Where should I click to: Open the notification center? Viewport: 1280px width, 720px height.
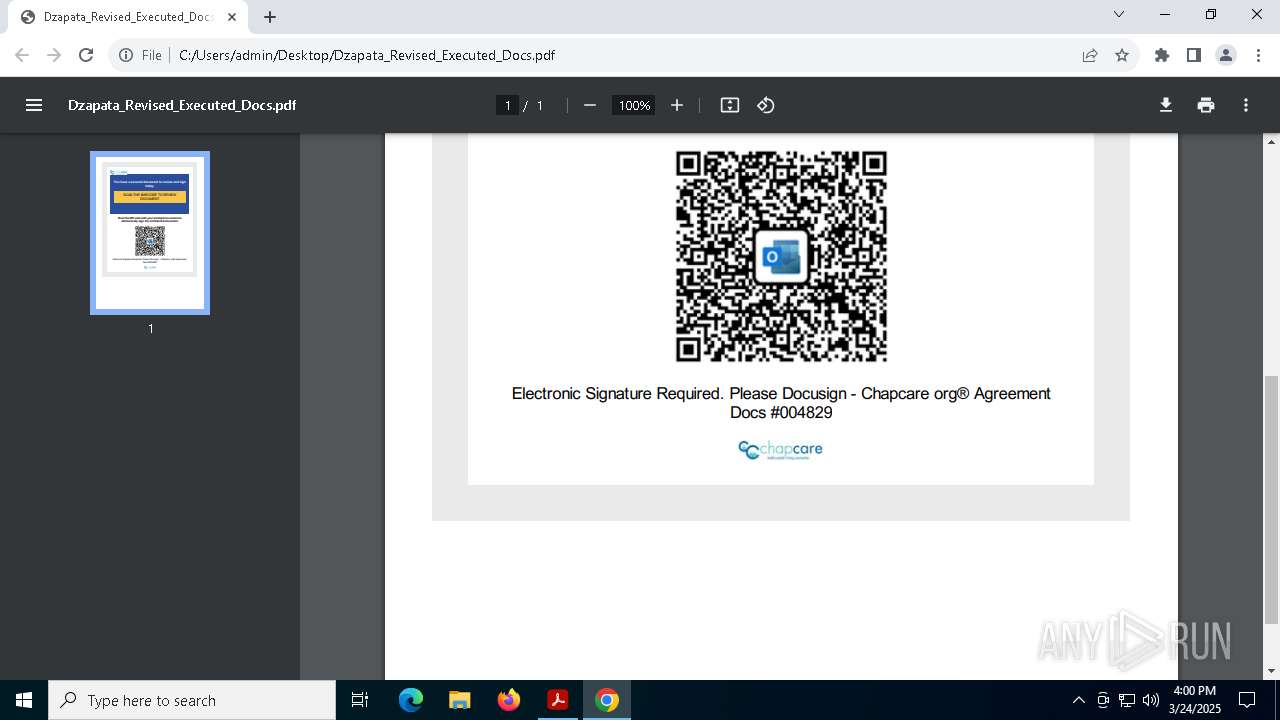1247,700
